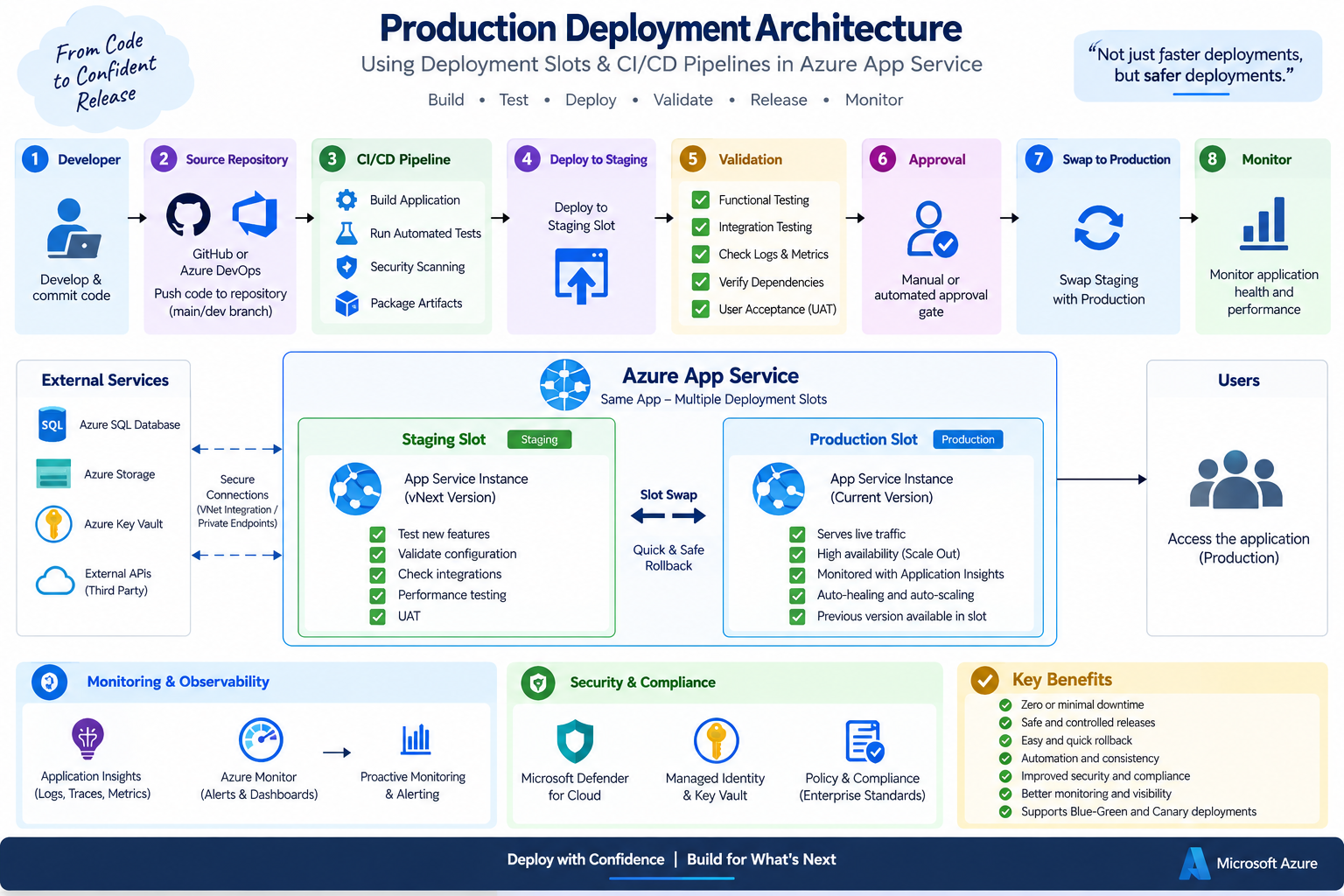Click the Quick & Safe Rollback text
1344x896 pixels.
[668, 557]
